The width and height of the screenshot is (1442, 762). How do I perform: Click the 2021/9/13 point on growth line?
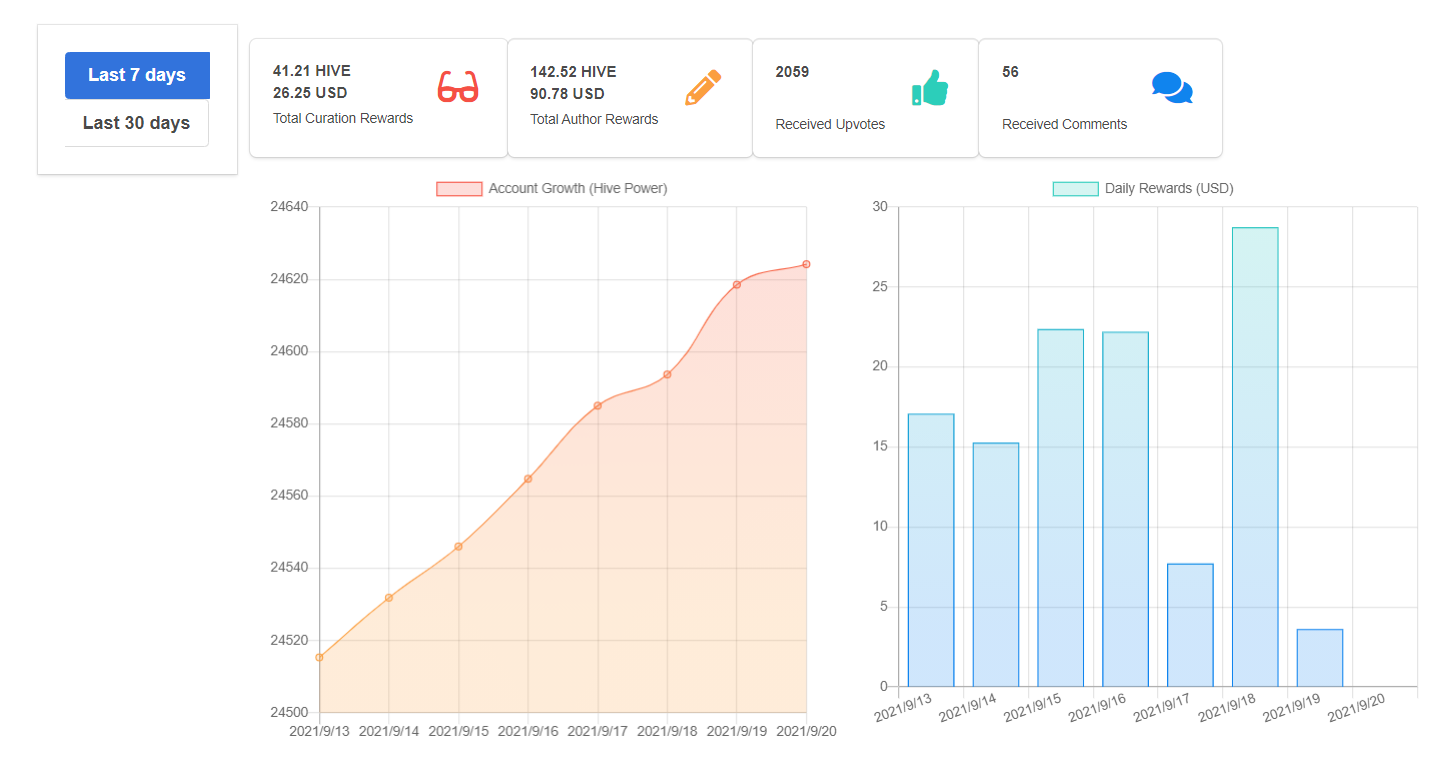coord(319,657)
